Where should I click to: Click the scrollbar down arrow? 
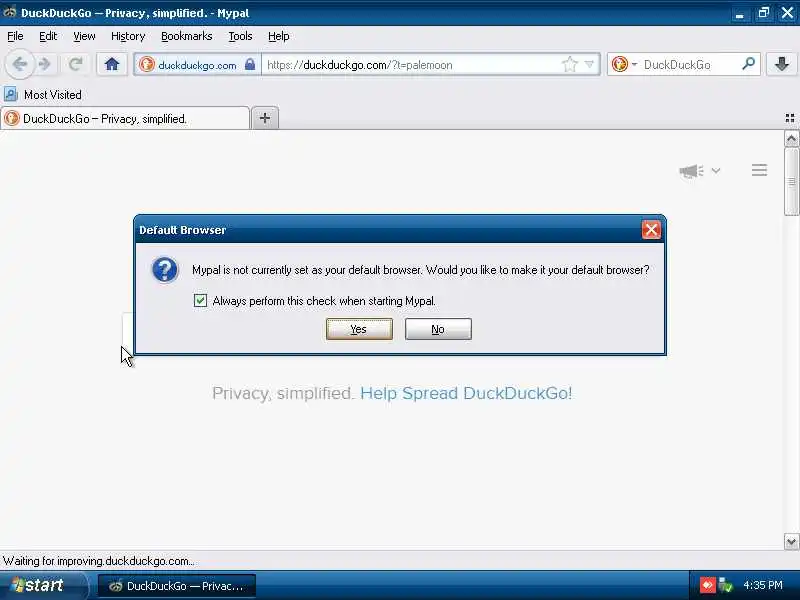[x=791, y=541]
